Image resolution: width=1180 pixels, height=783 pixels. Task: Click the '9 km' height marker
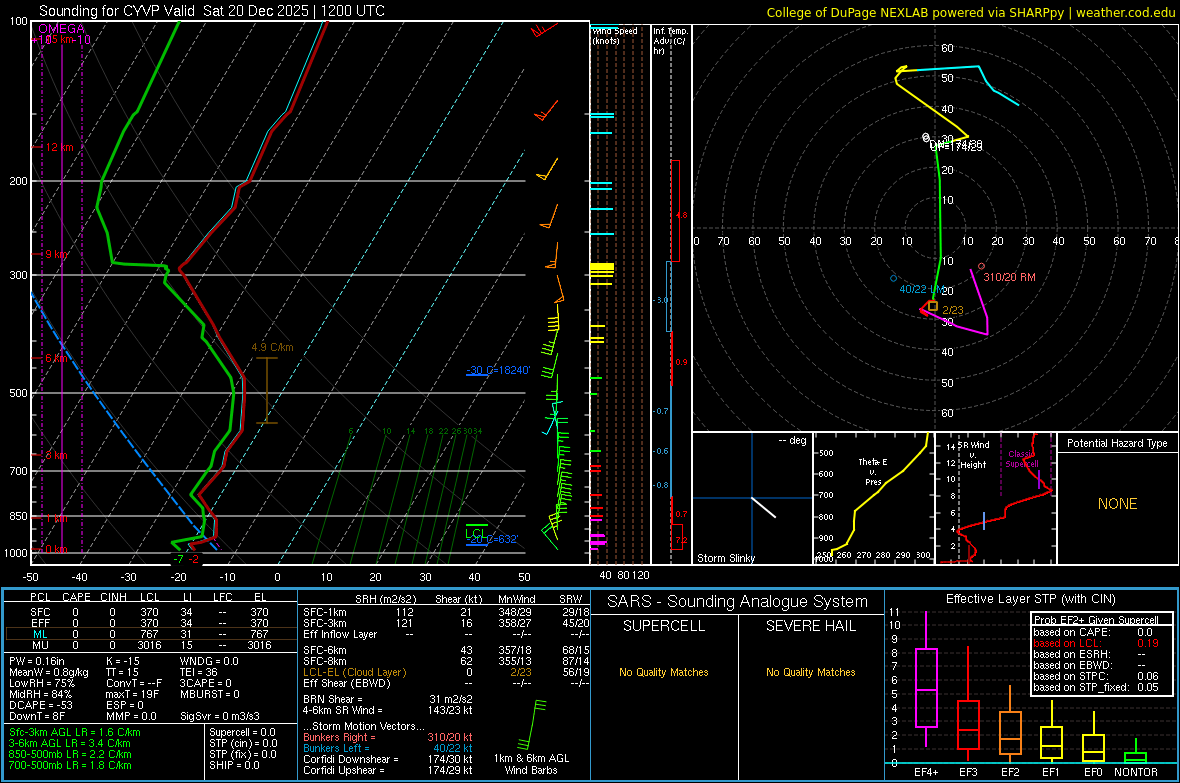pyautogui.click(x=56, y=254)
